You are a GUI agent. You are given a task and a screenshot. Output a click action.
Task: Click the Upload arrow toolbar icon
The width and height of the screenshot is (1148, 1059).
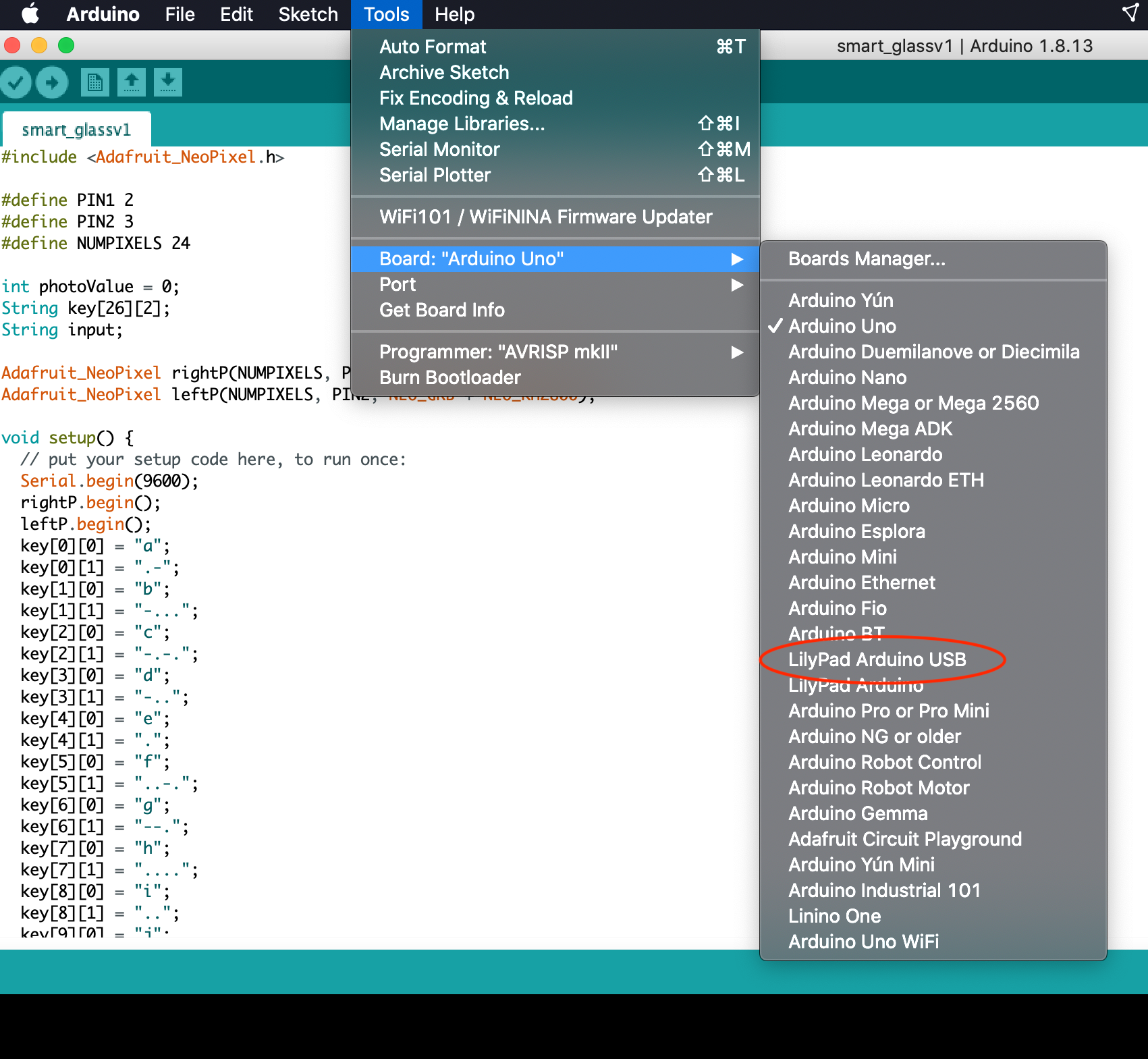pos(52,82)
